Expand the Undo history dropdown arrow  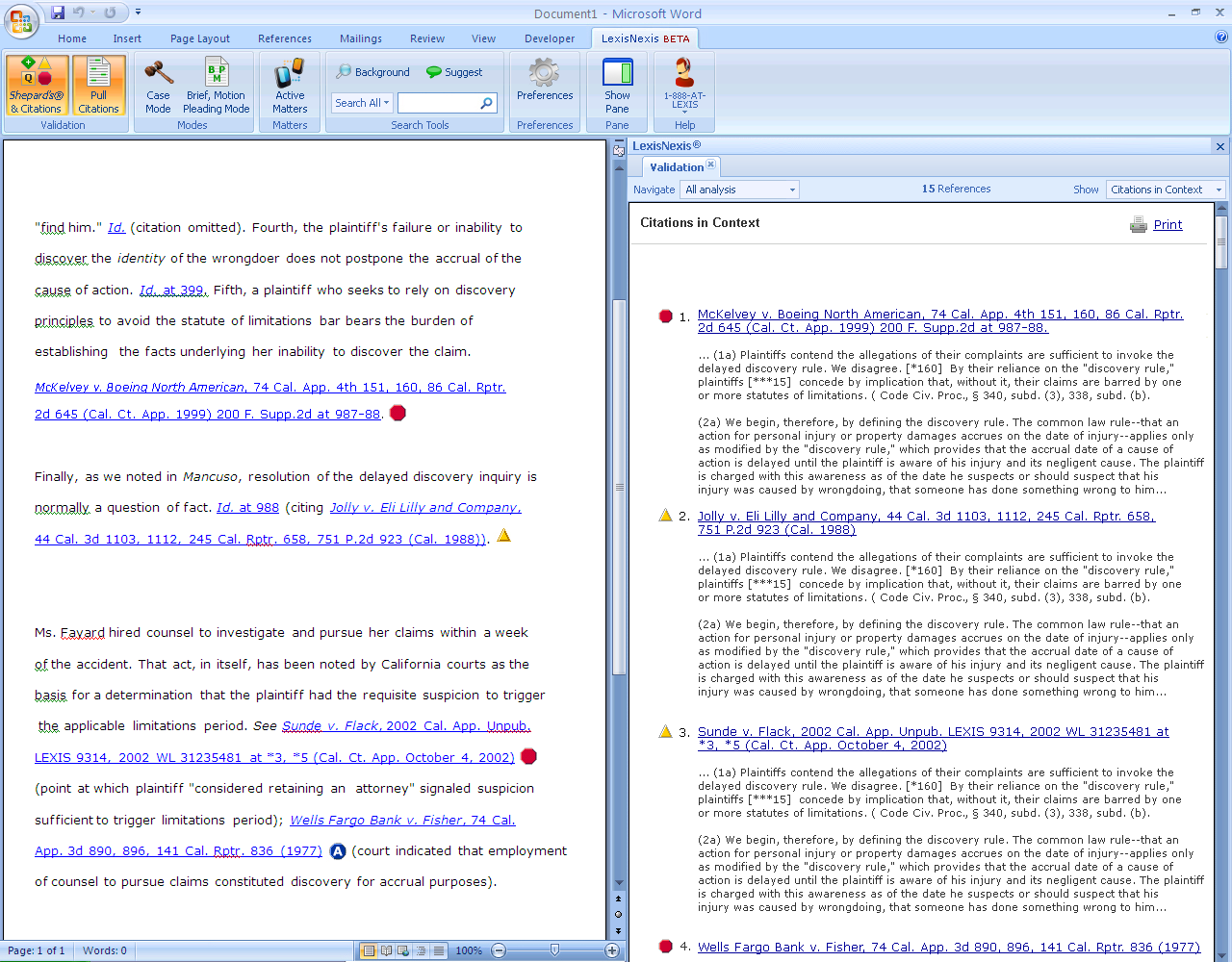point(92,13)
